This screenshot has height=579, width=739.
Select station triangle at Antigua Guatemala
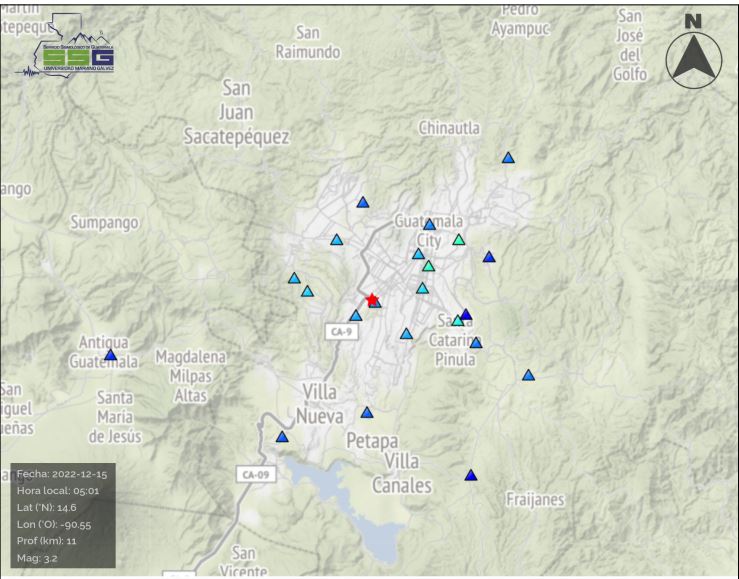(x=110, y=355)
